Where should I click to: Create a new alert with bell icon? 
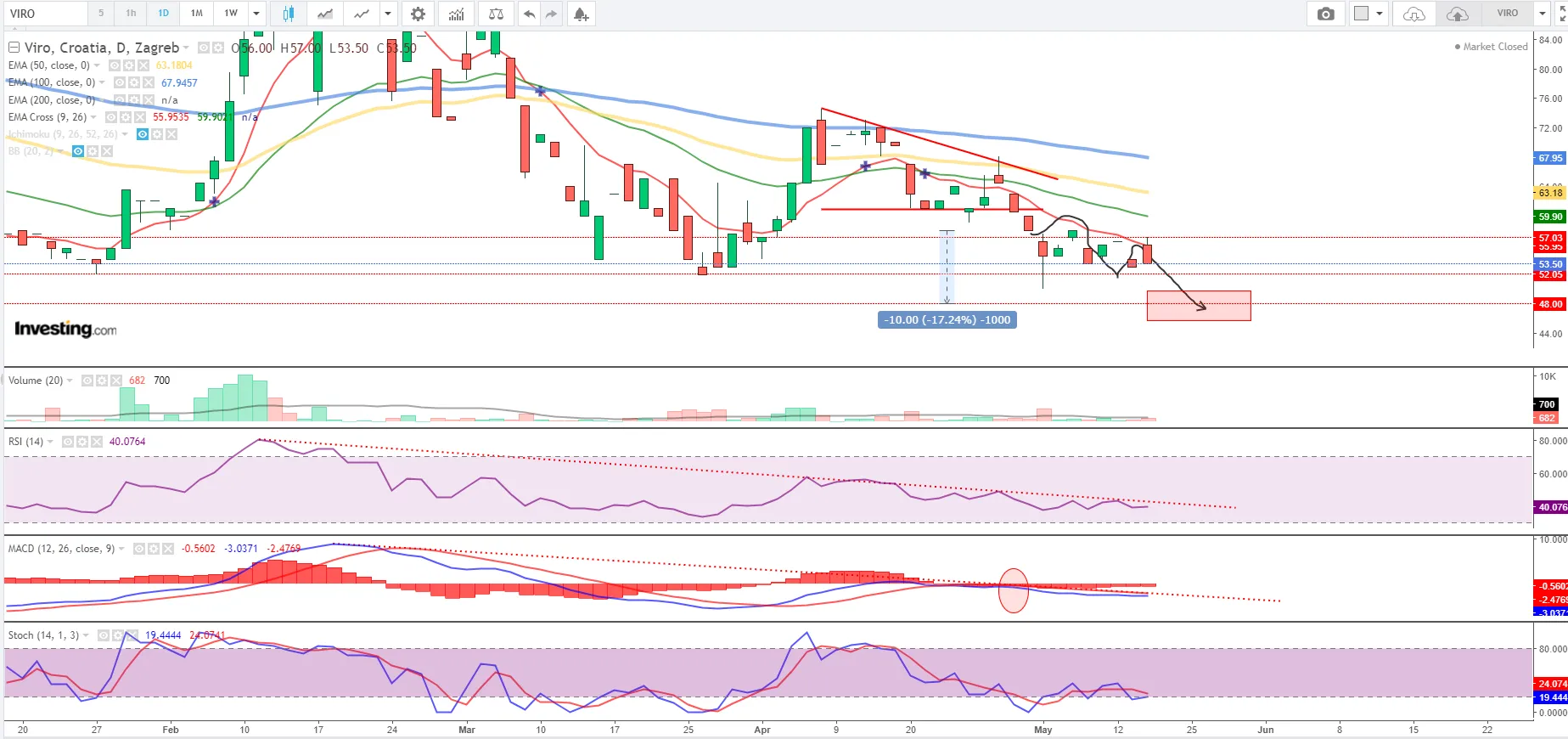point(581,14)
